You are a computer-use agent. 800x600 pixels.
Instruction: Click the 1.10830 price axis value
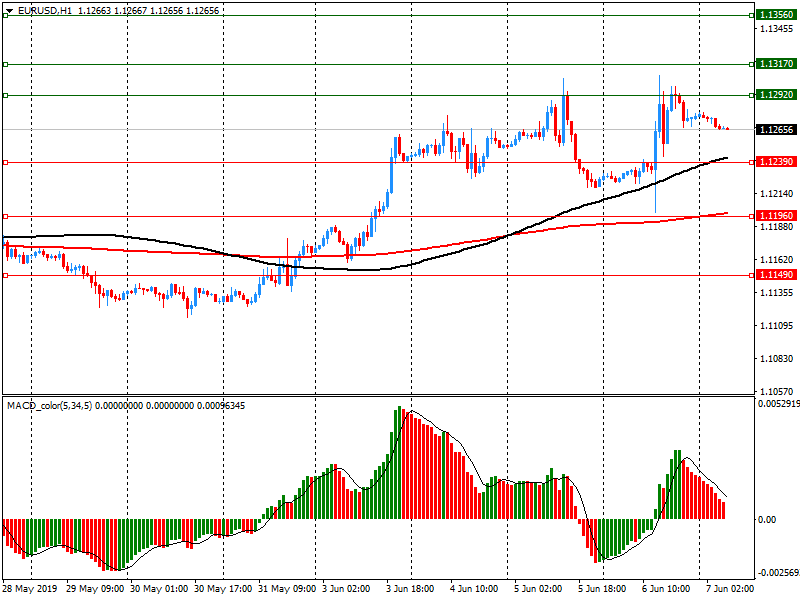coord(777,359)
